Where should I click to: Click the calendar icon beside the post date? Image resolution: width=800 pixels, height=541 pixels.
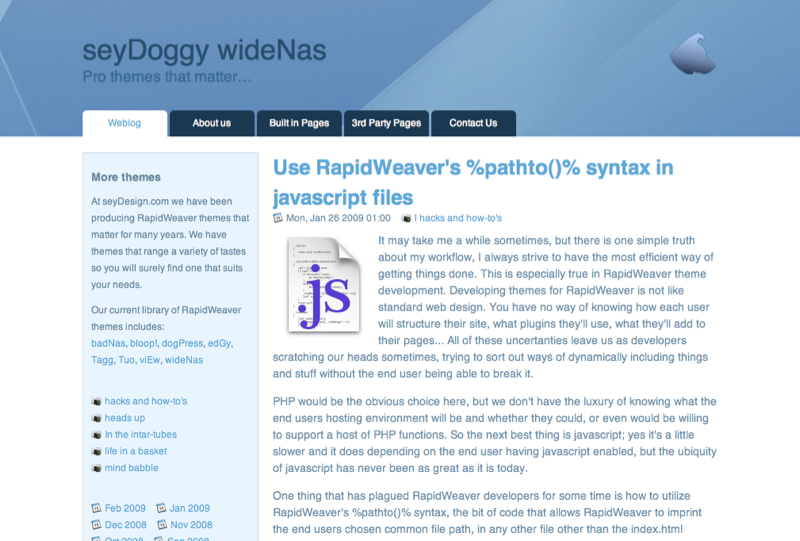tap(278, 218)
